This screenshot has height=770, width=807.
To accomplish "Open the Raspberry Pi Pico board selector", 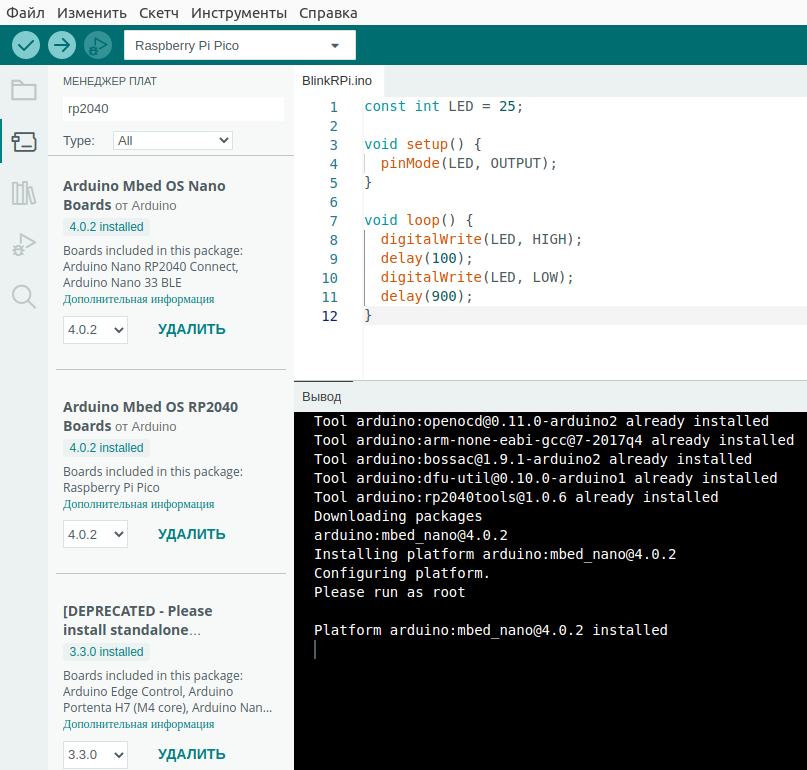I will click(x=240, y=45).
